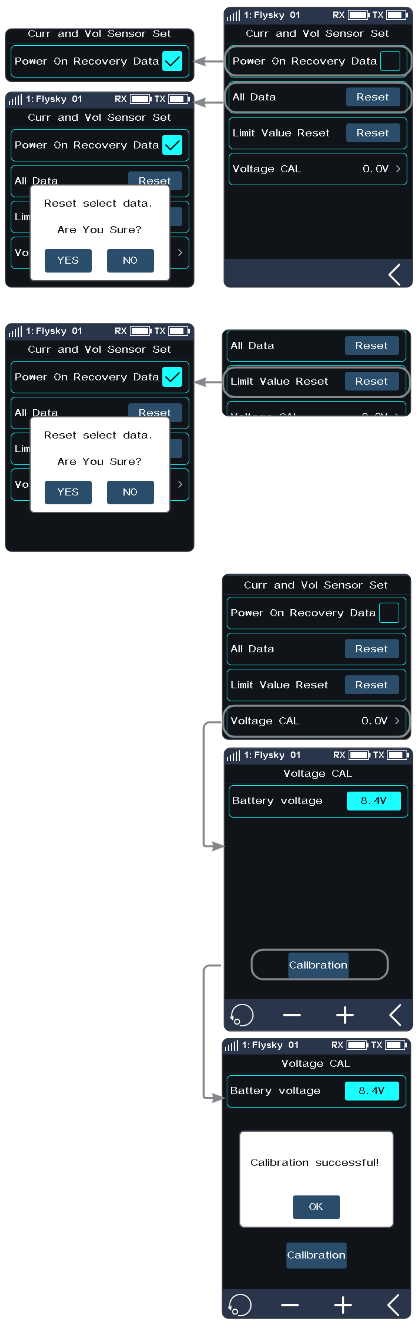Tap back arrow on screen showing Calibration successful

pos(393,1305)
